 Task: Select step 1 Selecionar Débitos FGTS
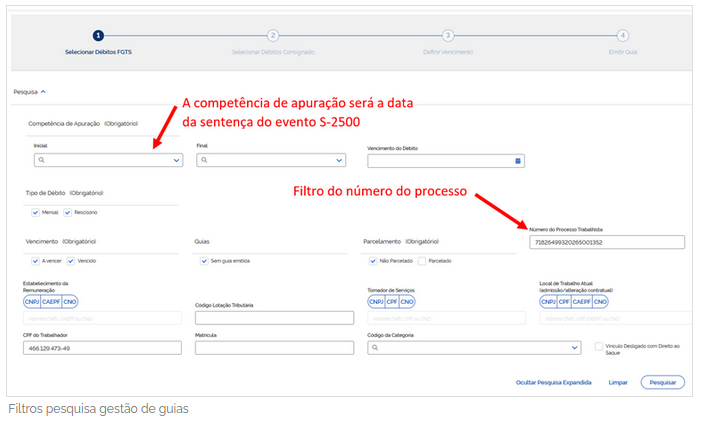pyautogui.click(x=98, y=35)
